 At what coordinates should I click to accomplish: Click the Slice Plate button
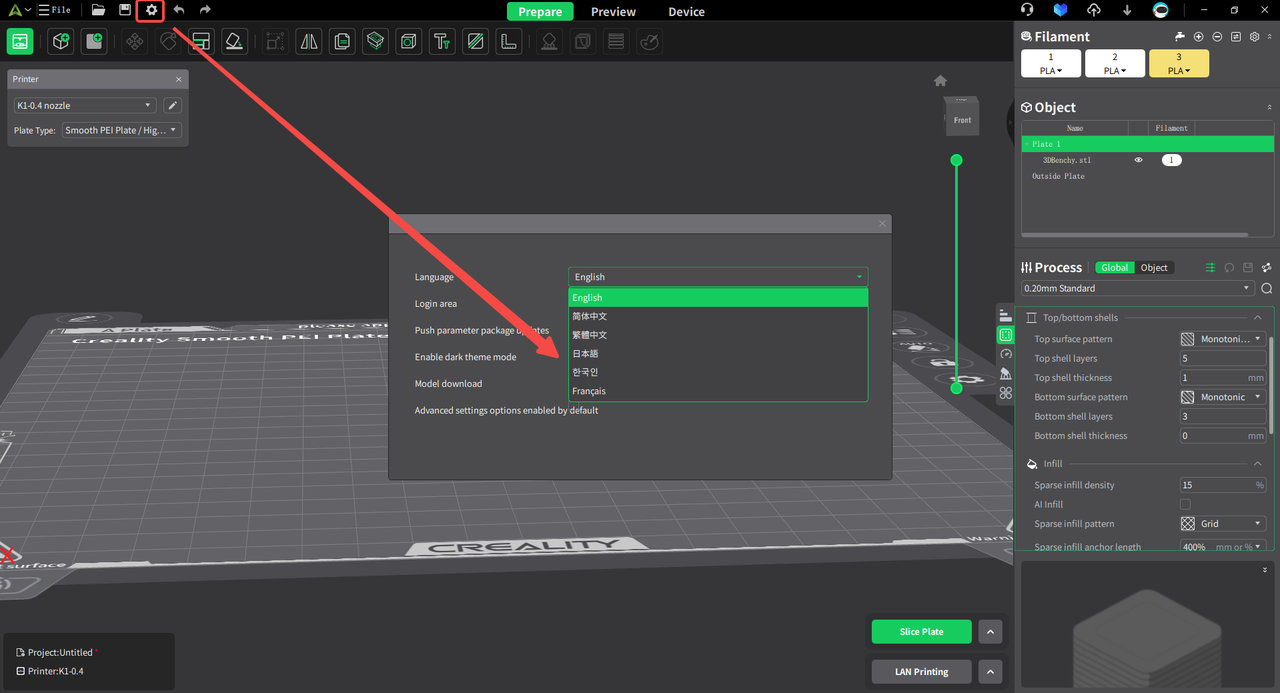point(920,631)
